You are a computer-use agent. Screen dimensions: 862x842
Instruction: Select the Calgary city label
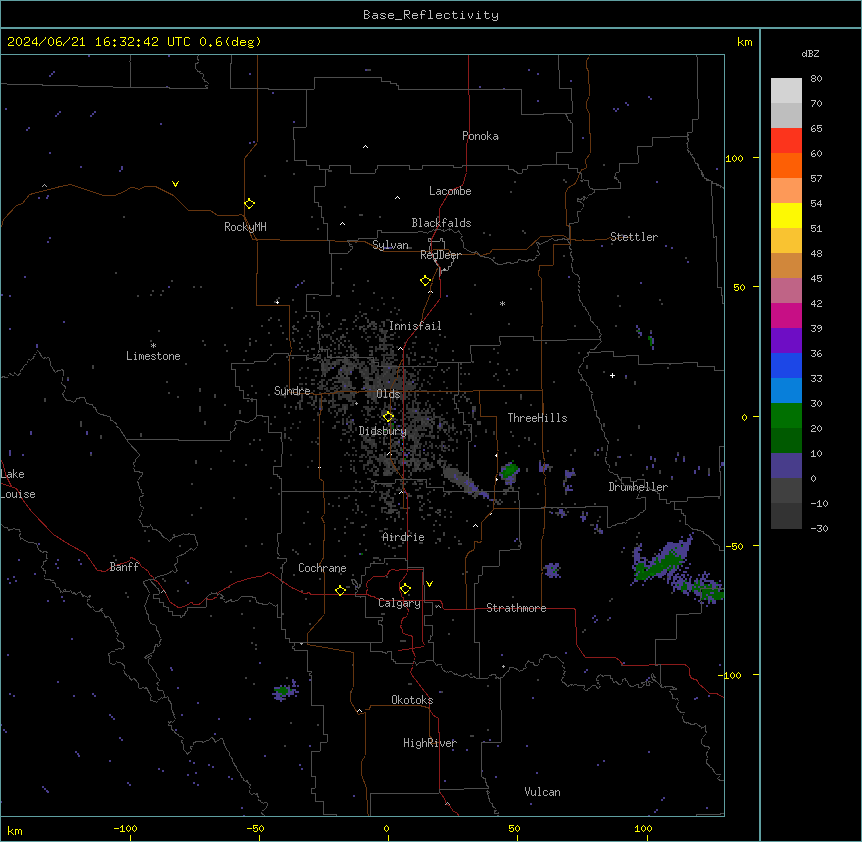(x=399, y=603)
